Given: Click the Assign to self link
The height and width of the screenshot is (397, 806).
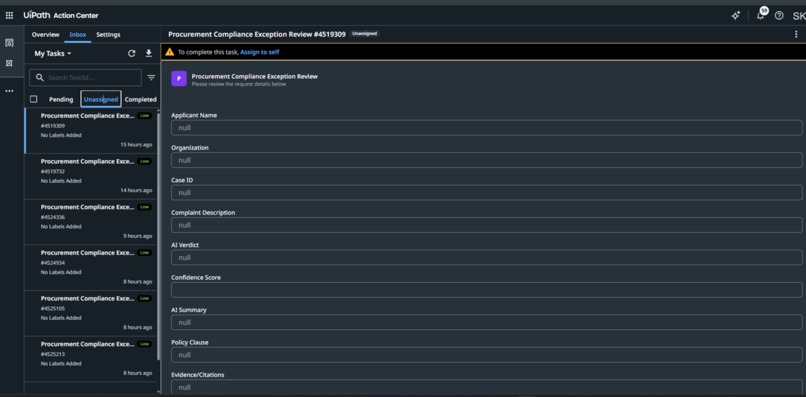Looking at the screenshot, I should 260,52.
